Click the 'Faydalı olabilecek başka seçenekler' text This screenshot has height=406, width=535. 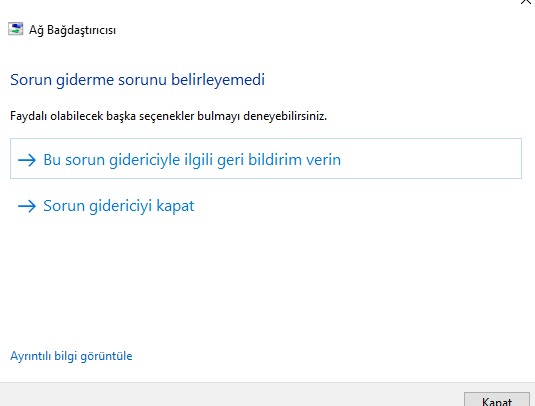coord(102,116)
